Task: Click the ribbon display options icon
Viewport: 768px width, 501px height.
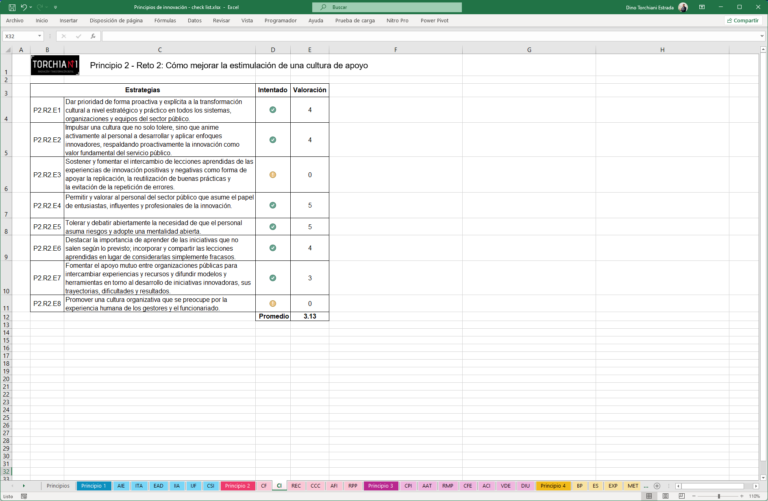Action: pos(702,7)
